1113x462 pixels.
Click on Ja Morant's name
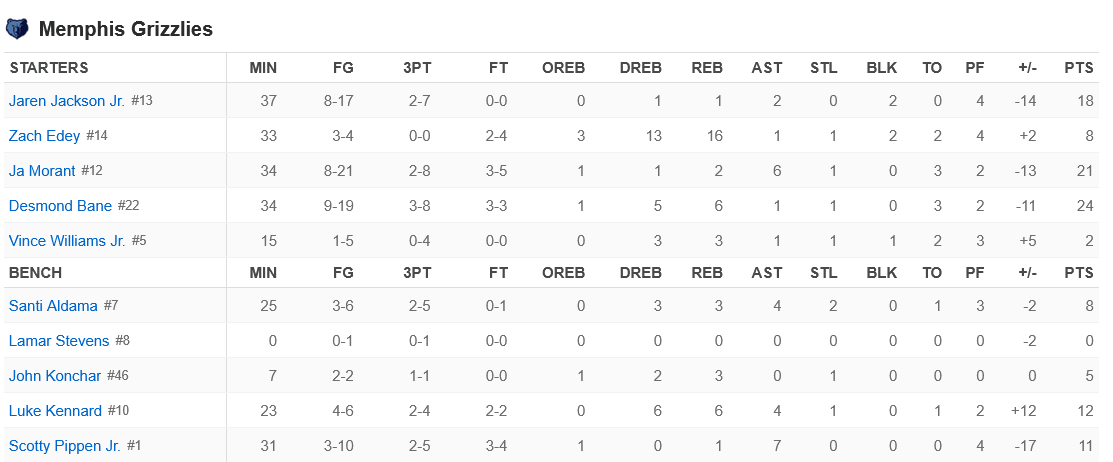coord(42,171)
